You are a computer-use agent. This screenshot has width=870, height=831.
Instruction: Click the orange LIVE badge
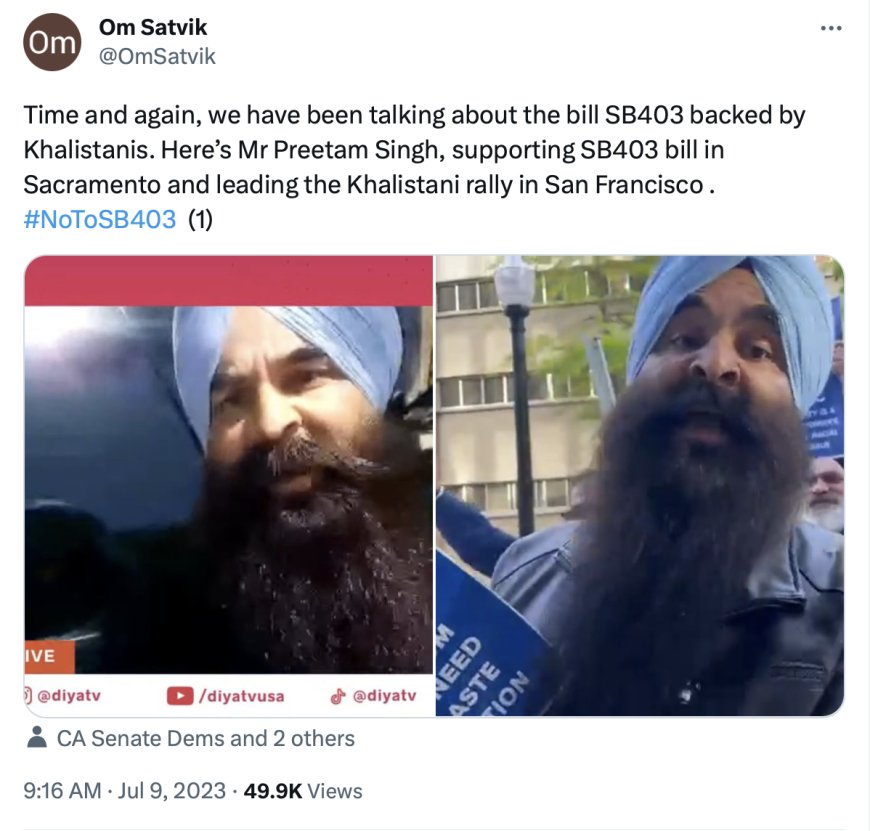point(49,657)
